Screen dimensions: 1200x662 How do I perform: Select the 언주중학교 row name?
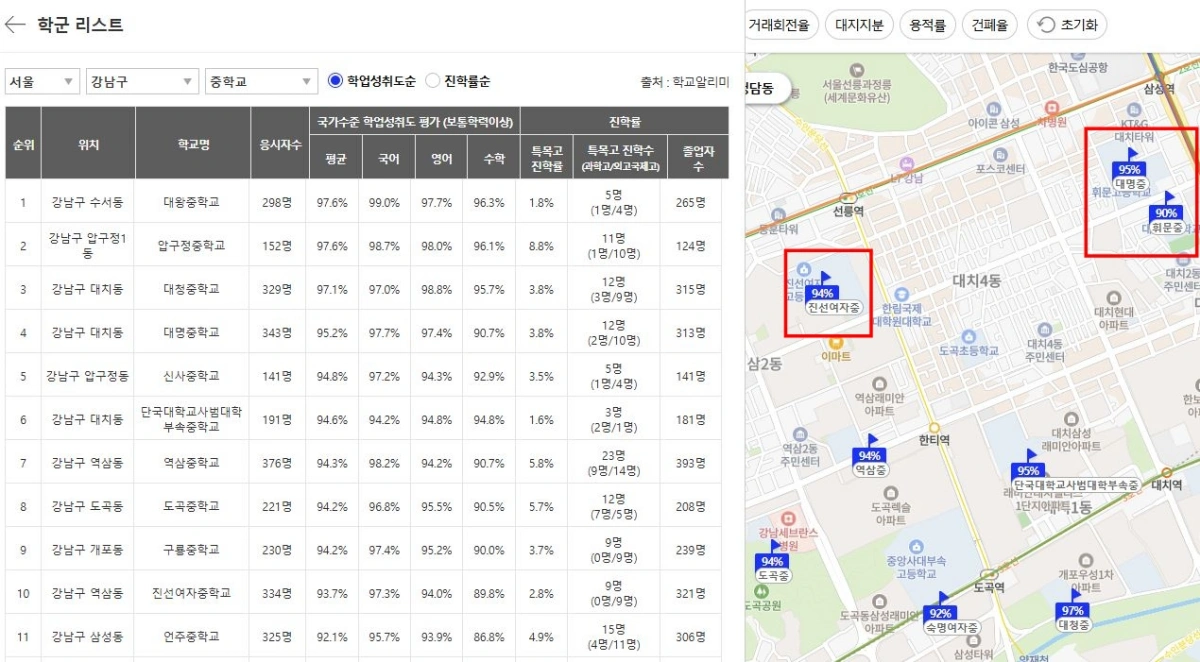pyautogui.click(x=191, y=637)
